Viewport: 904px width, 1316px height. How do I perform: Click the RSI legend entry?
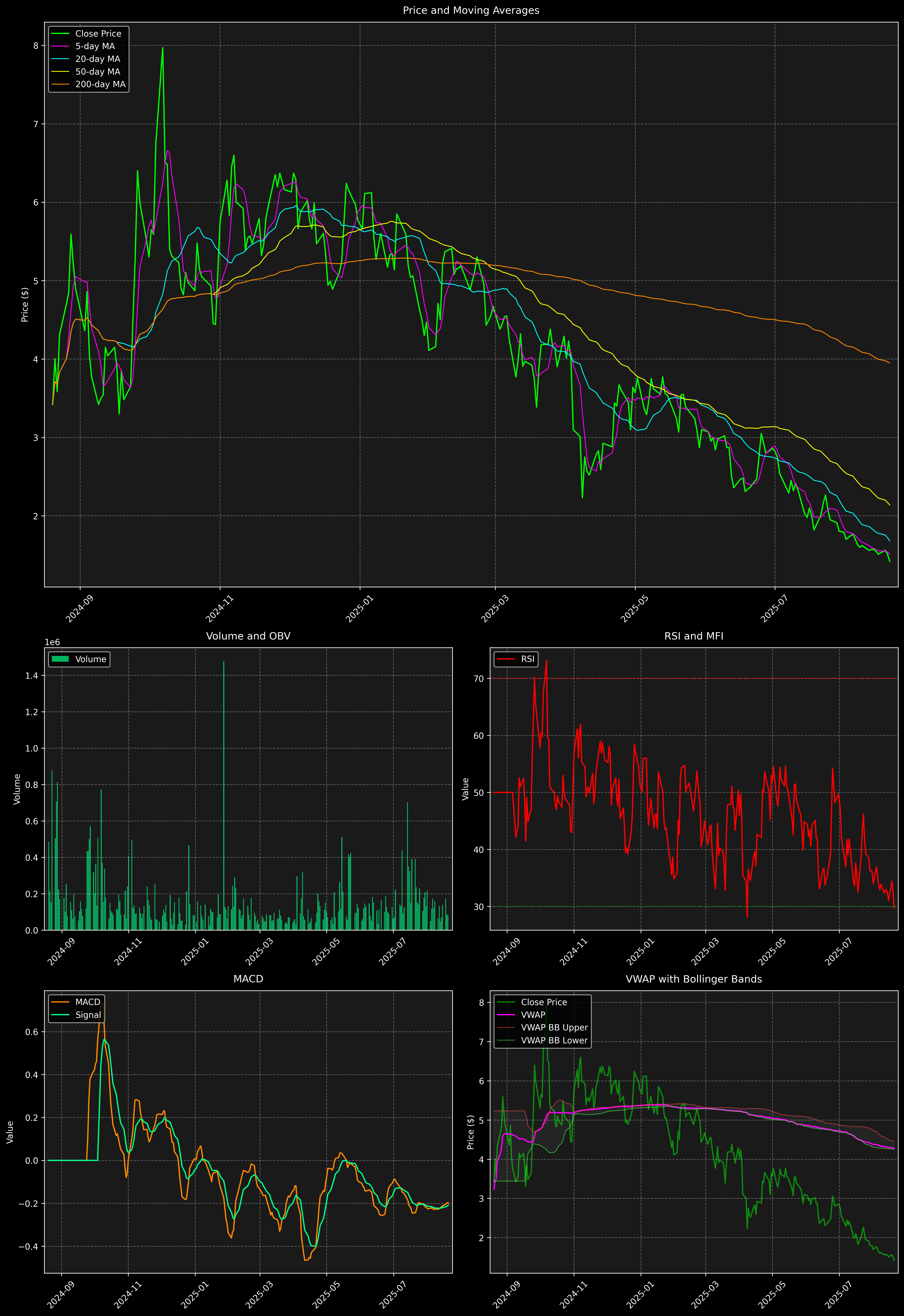point(527,659)
